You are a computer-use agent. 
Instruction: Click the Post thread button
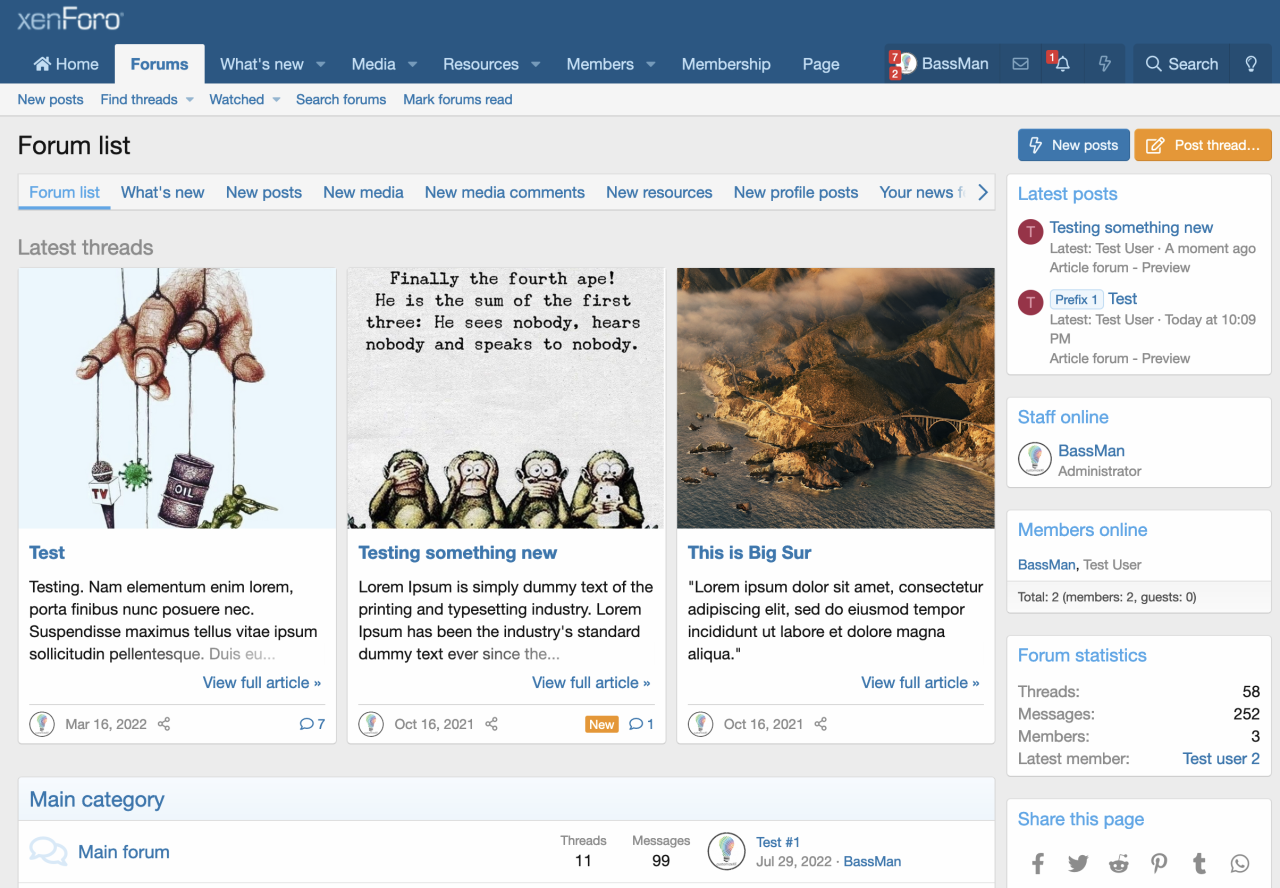coord(1202,145)
